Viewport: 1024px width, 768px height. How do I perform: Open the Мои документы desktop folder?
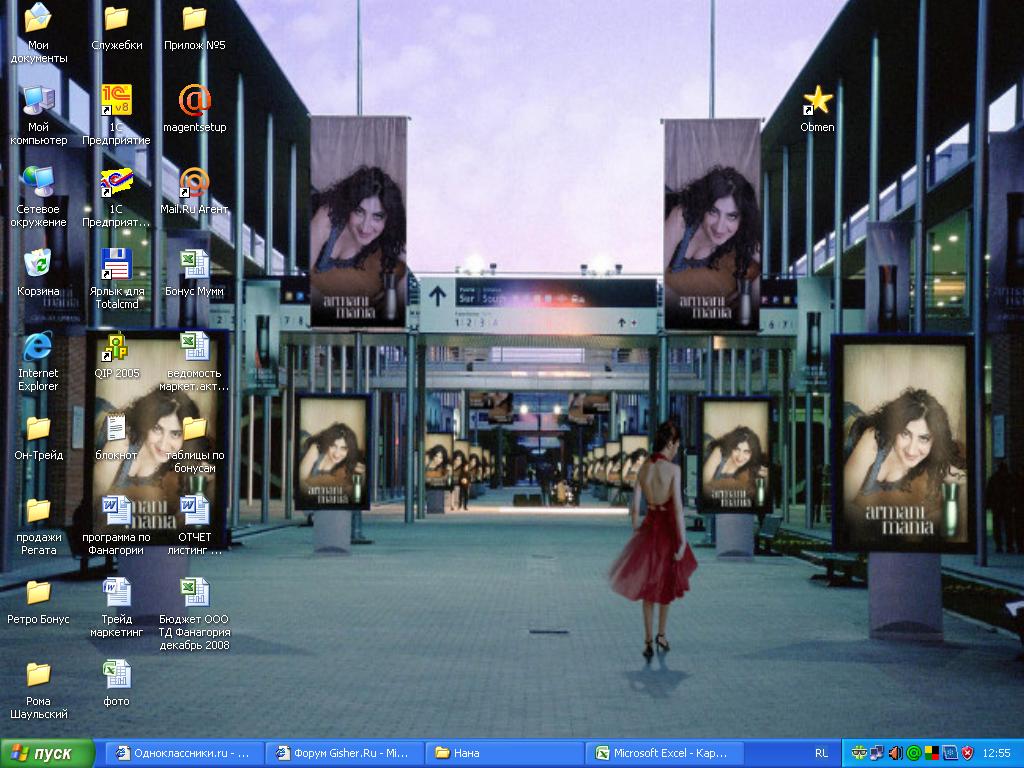coord(38,18)
